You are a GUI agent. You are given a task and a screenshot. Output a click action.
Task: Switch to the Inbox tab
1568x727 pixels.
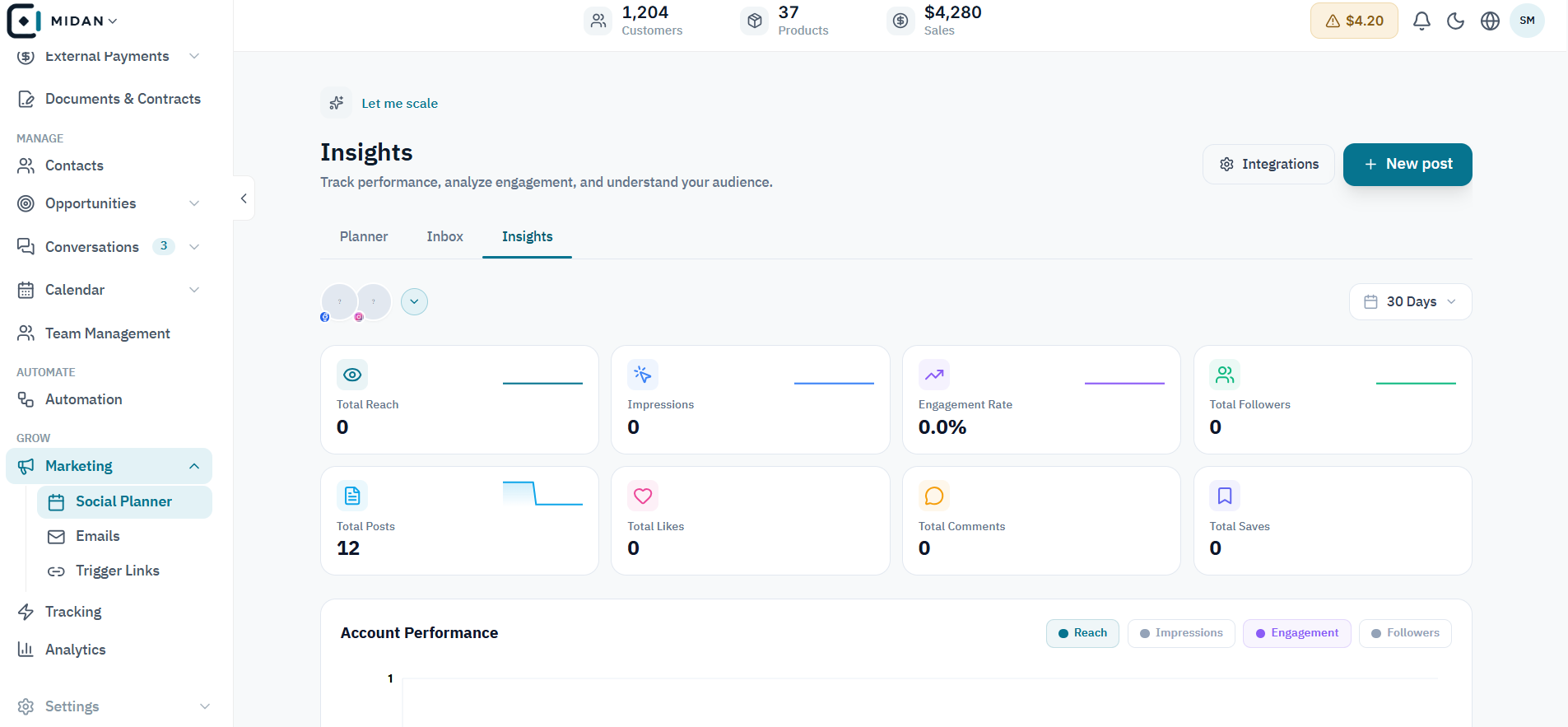444,236
